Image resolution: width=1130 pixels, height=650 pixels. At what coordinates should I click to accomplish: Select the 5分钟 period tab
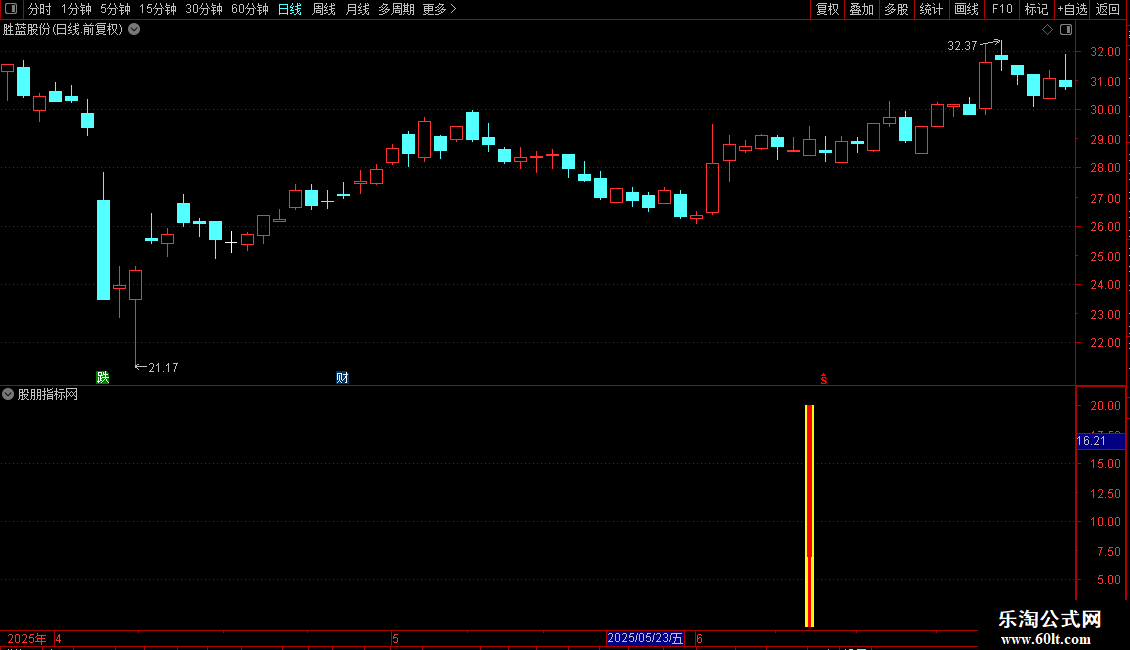coord(115,9)
